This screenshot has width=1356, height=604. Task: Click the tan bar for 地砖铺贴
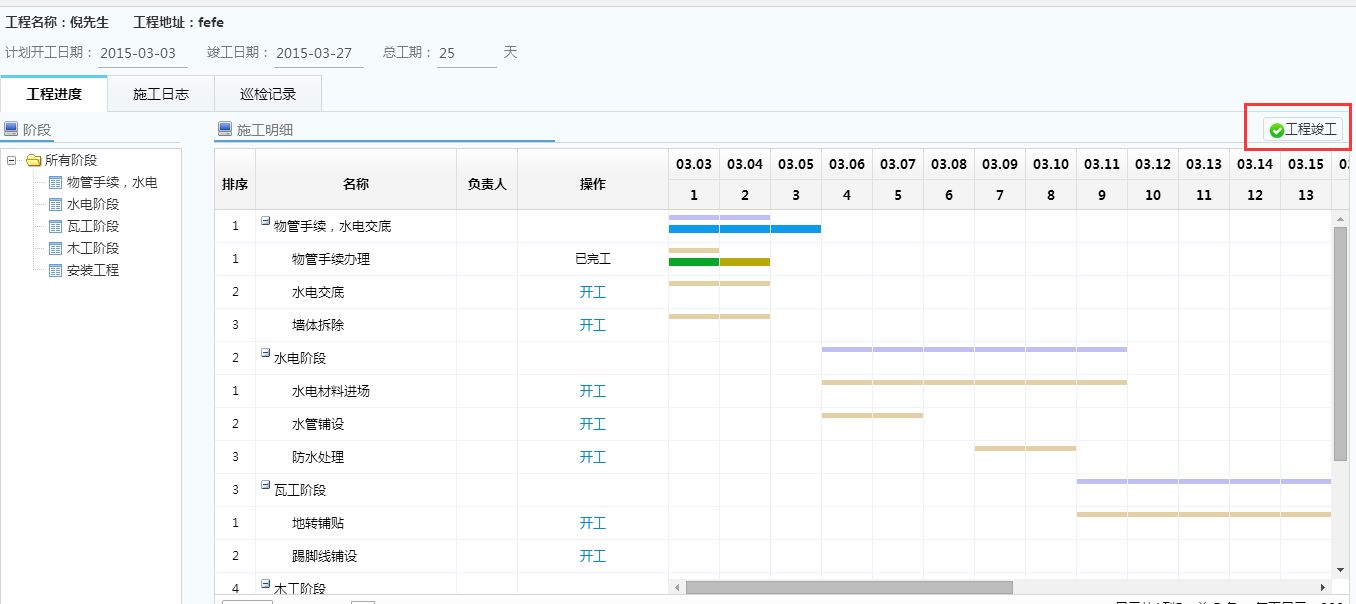click(x=1204, y=514)
